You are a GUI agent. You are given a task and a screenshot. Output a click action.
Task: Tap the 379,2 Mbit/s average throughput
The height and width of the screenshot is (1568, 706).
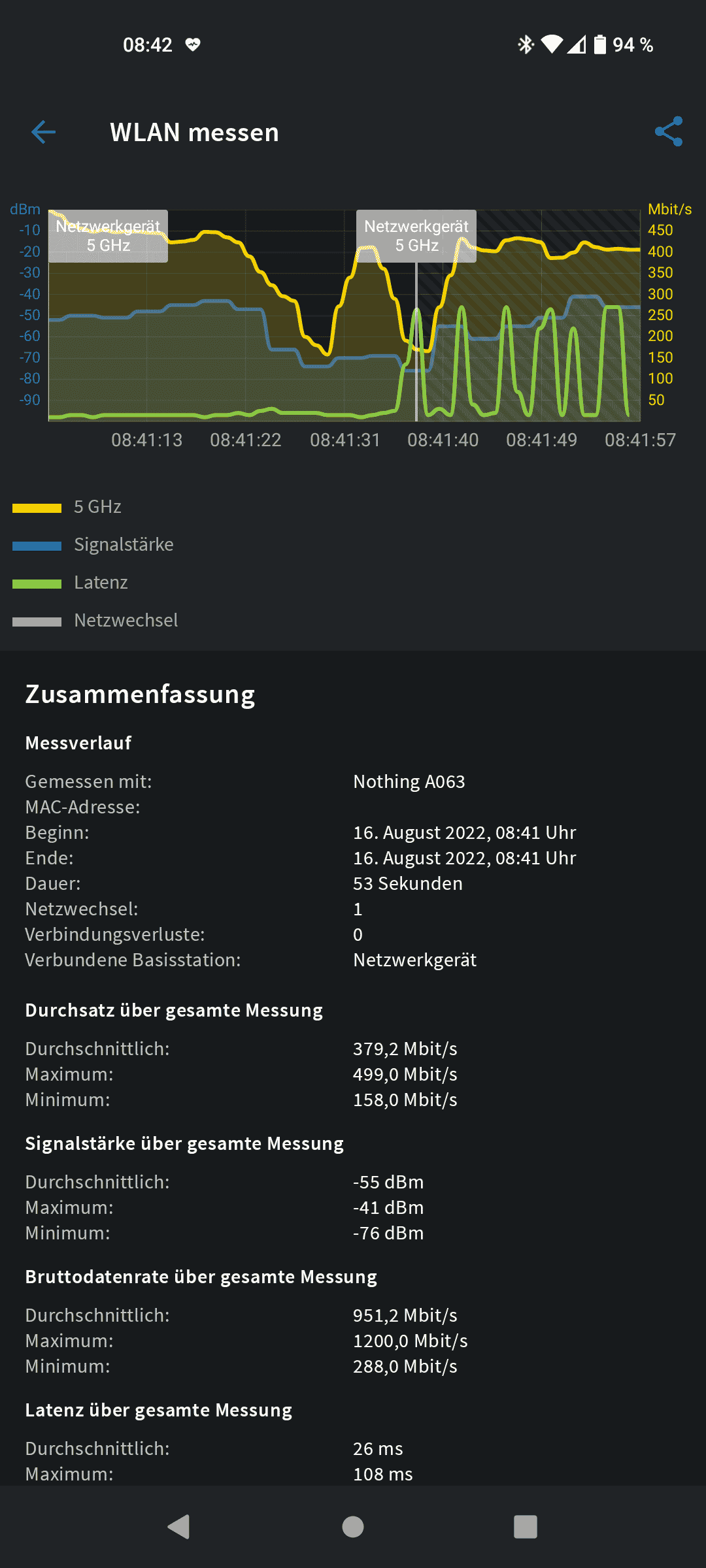(405, 1049)
